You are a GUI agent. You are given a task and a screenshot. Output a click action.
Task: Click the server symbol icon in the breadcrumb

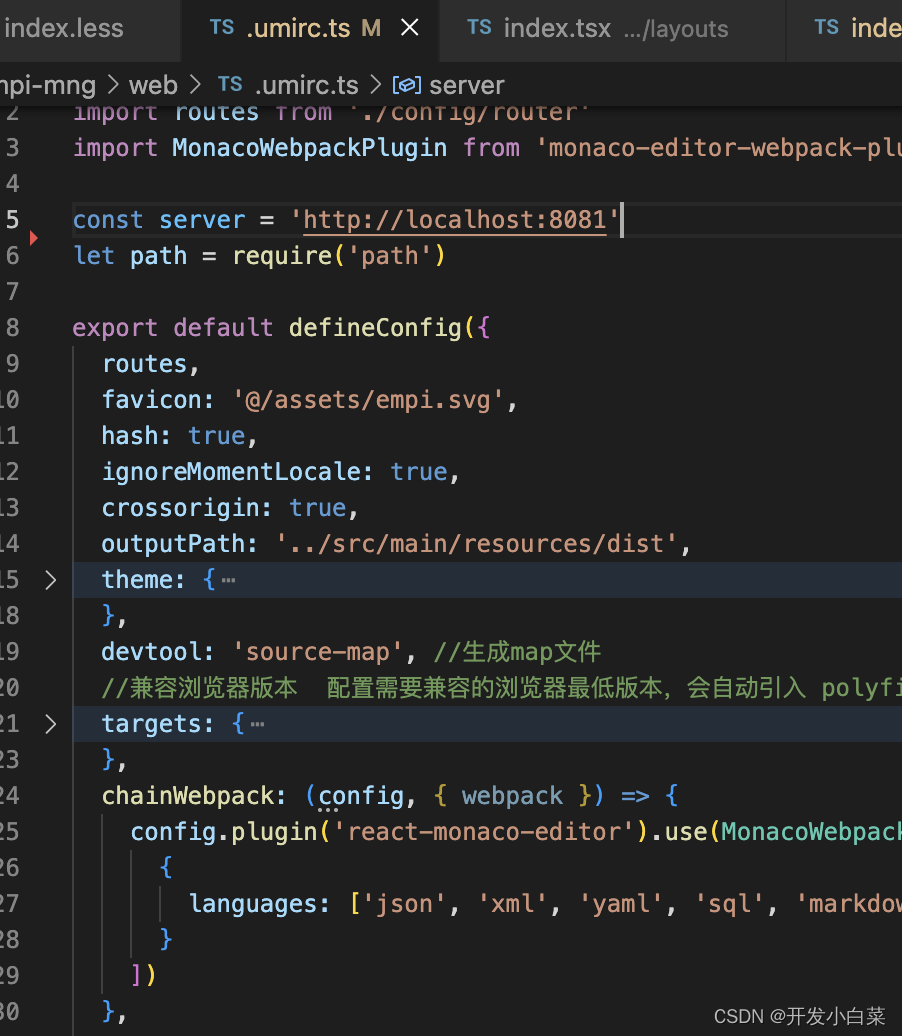tap(406, 85)
